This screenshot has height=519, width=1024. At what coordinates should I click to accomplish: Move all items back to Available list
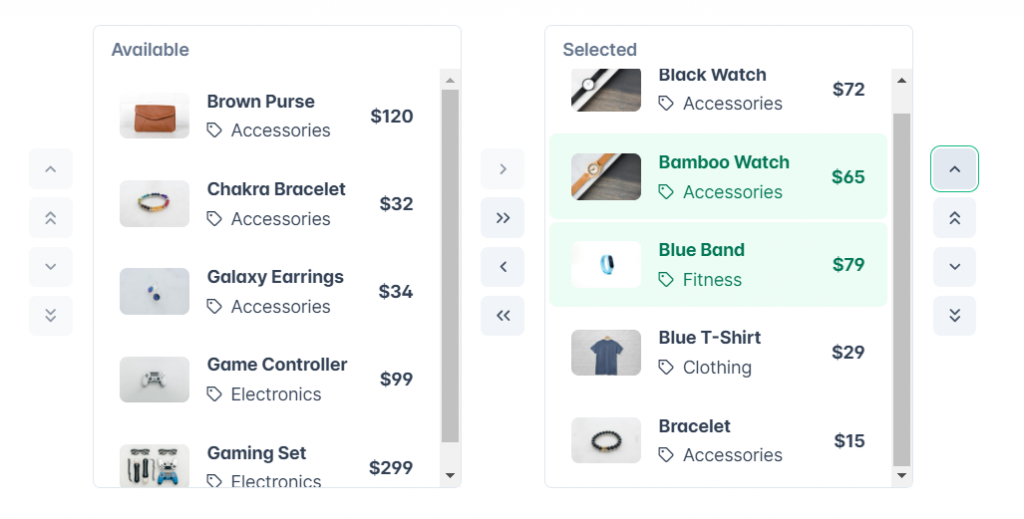(x=503, y=316)
